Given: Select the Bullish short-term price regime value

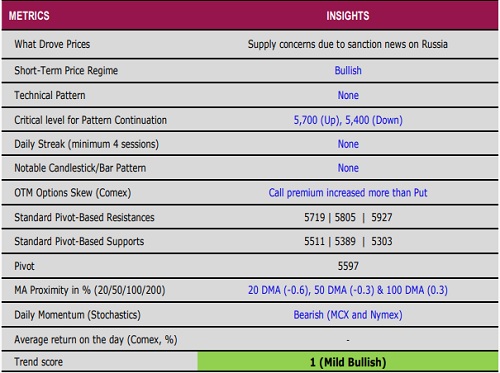Looking at the screenshot, I should coord(348,70).
